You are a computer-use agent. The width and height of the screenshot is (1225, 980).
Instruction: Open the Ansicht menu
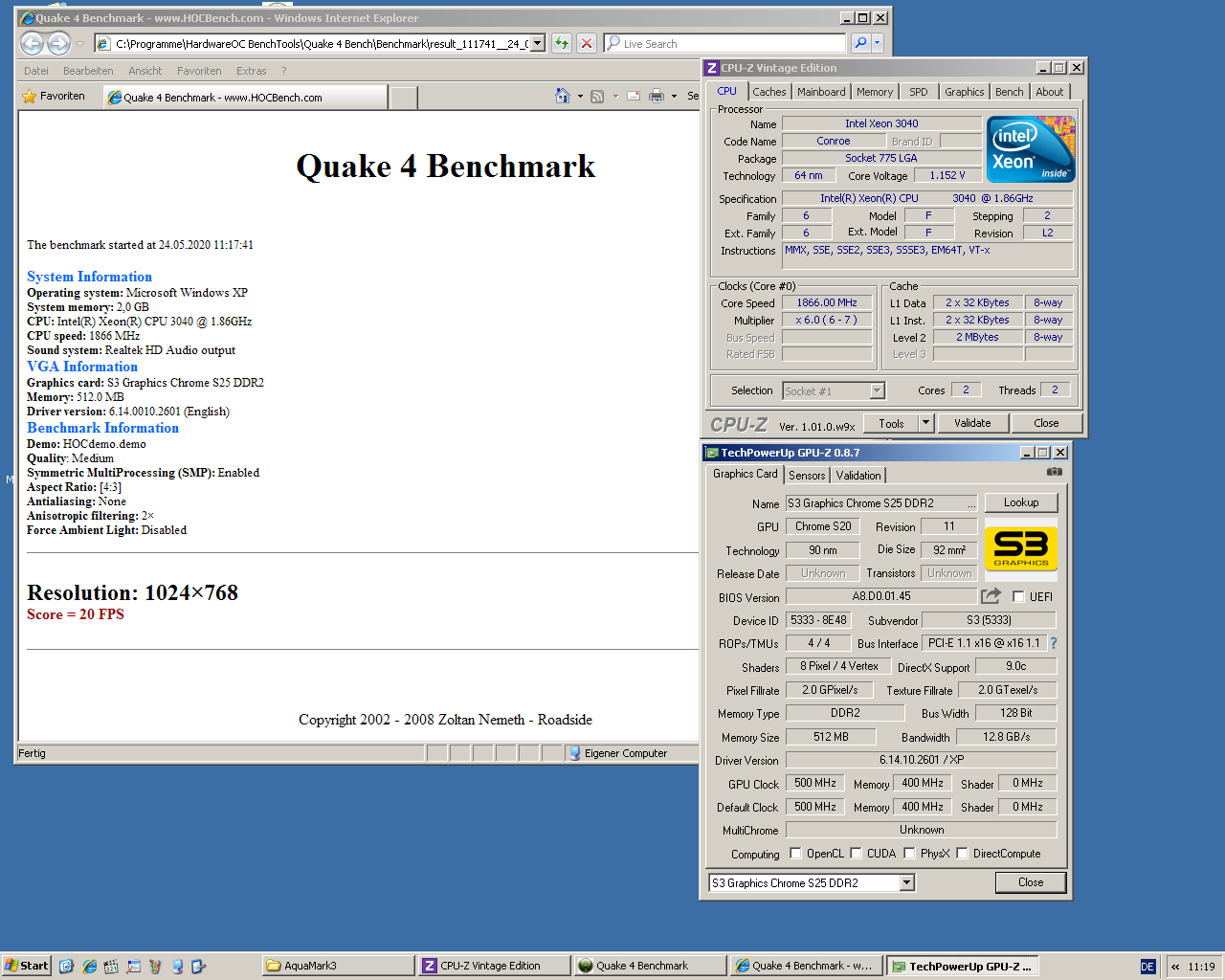[x=145, y=71]
